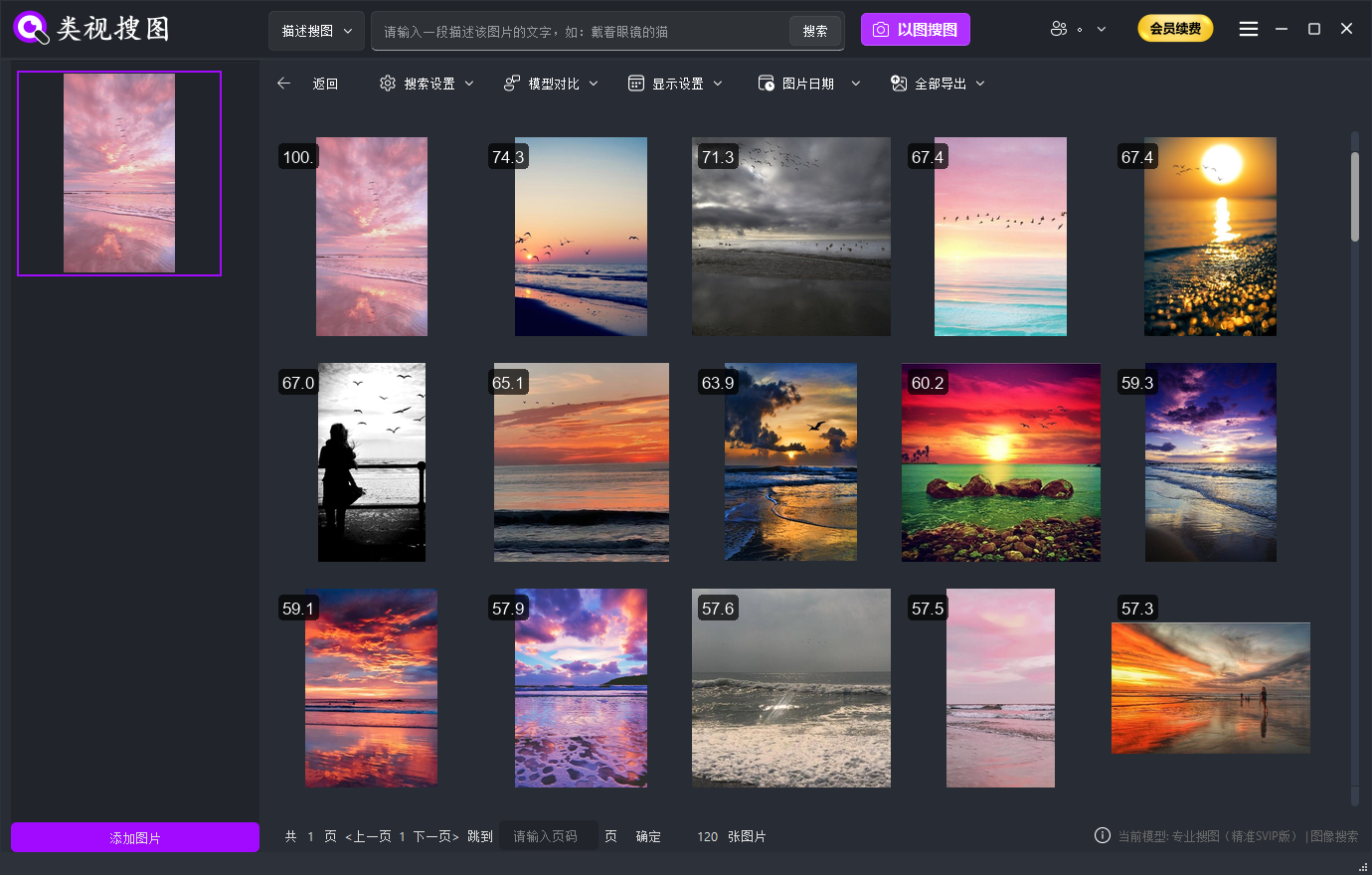
Task: Click the display settings icon
Action: point(636,84)
